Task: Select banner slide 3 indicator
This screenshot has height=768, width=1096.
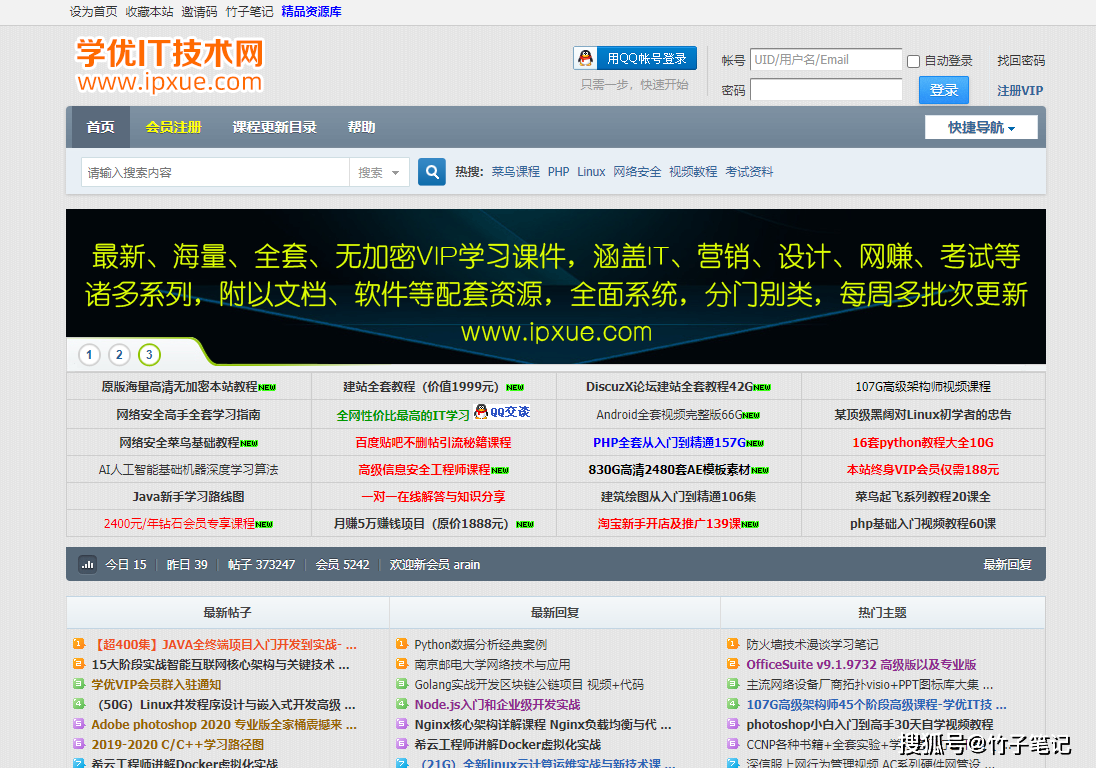Action: [149, 354]
